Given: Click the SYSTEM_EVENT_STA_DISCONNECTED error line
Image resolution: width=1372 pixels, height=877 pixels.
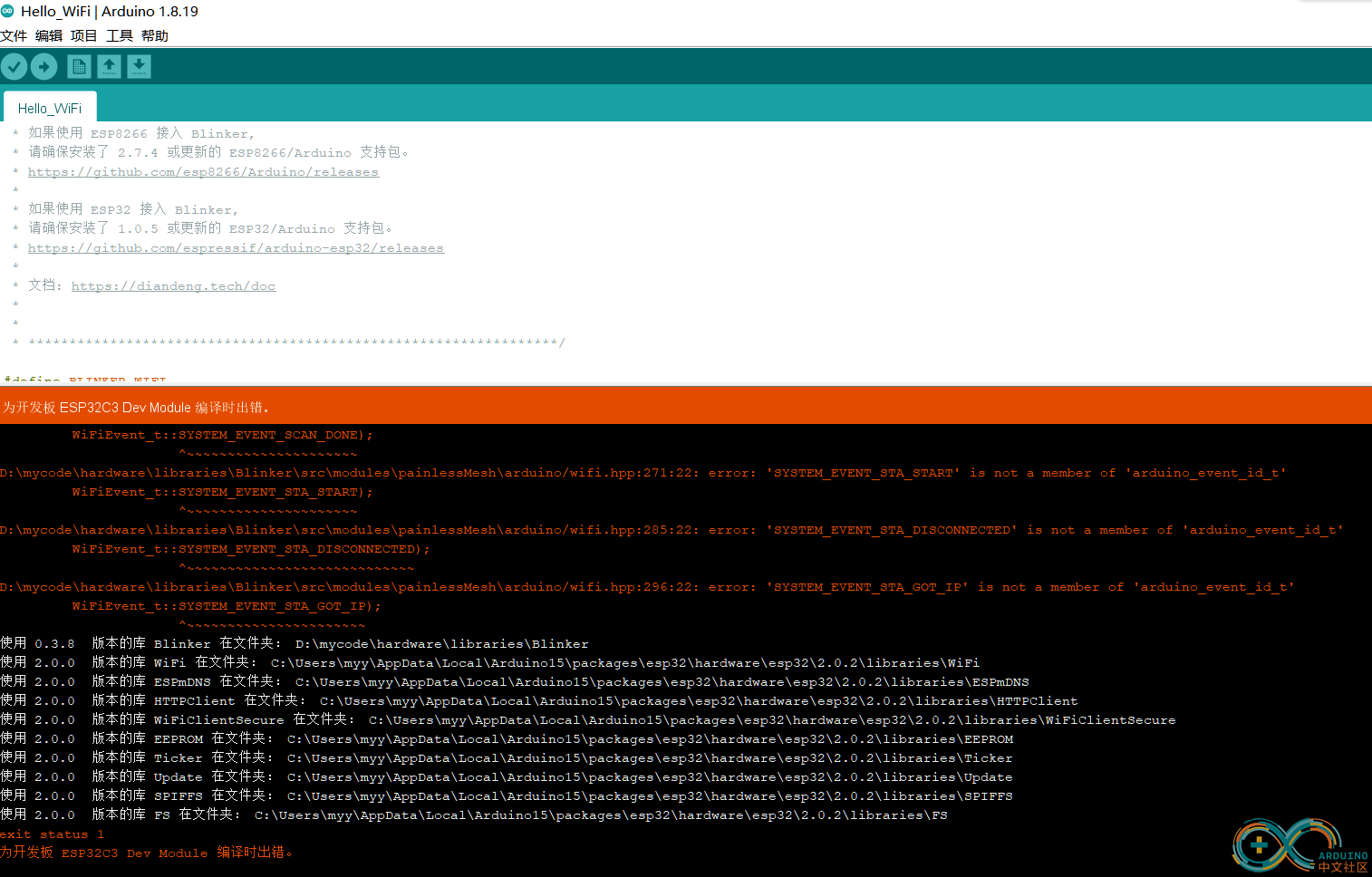Looking at the screenshot, I should pyautogui.click(x=672, y=530).
